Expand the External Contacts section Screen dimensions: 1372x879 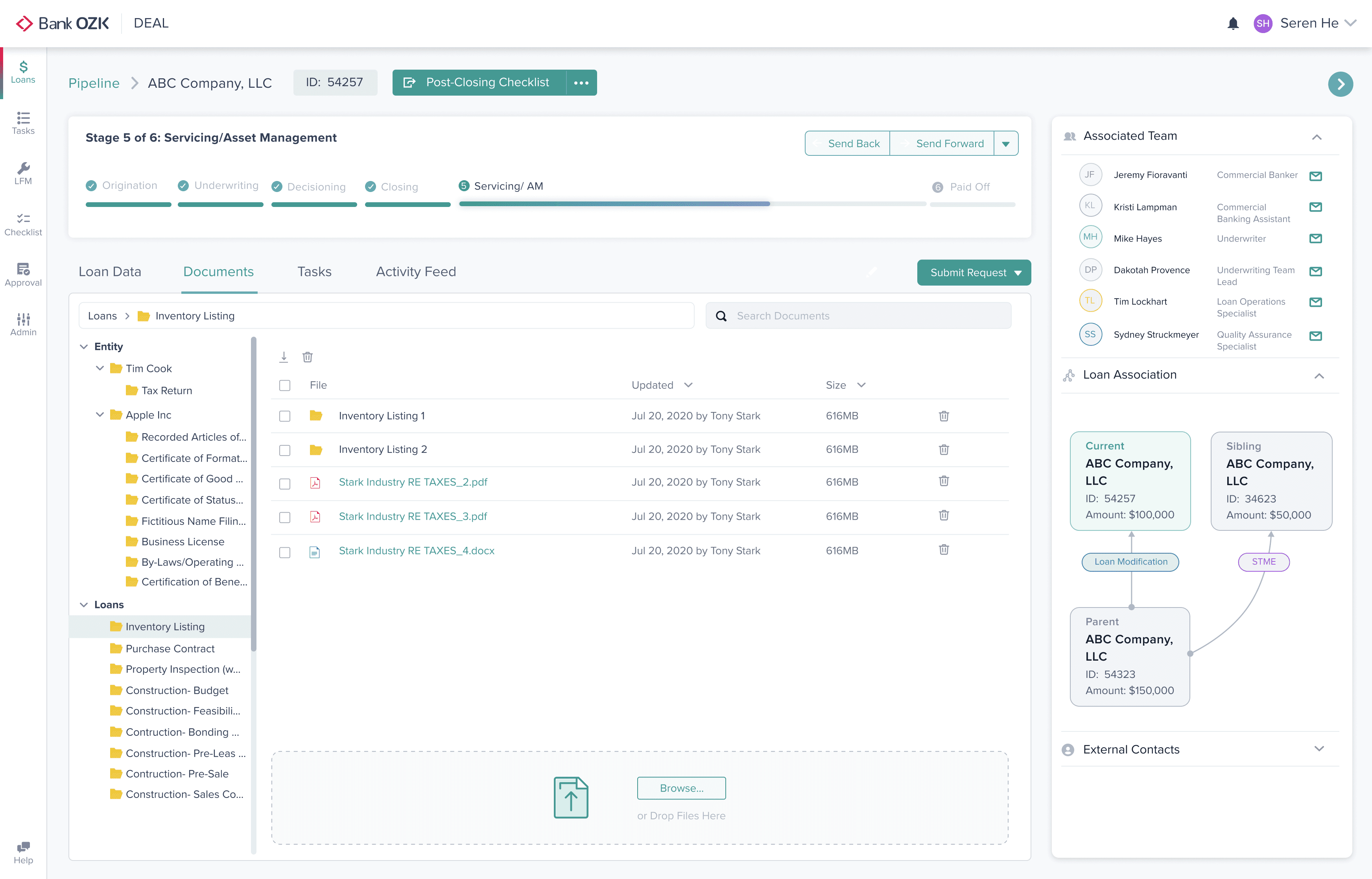pos(1319,749)
